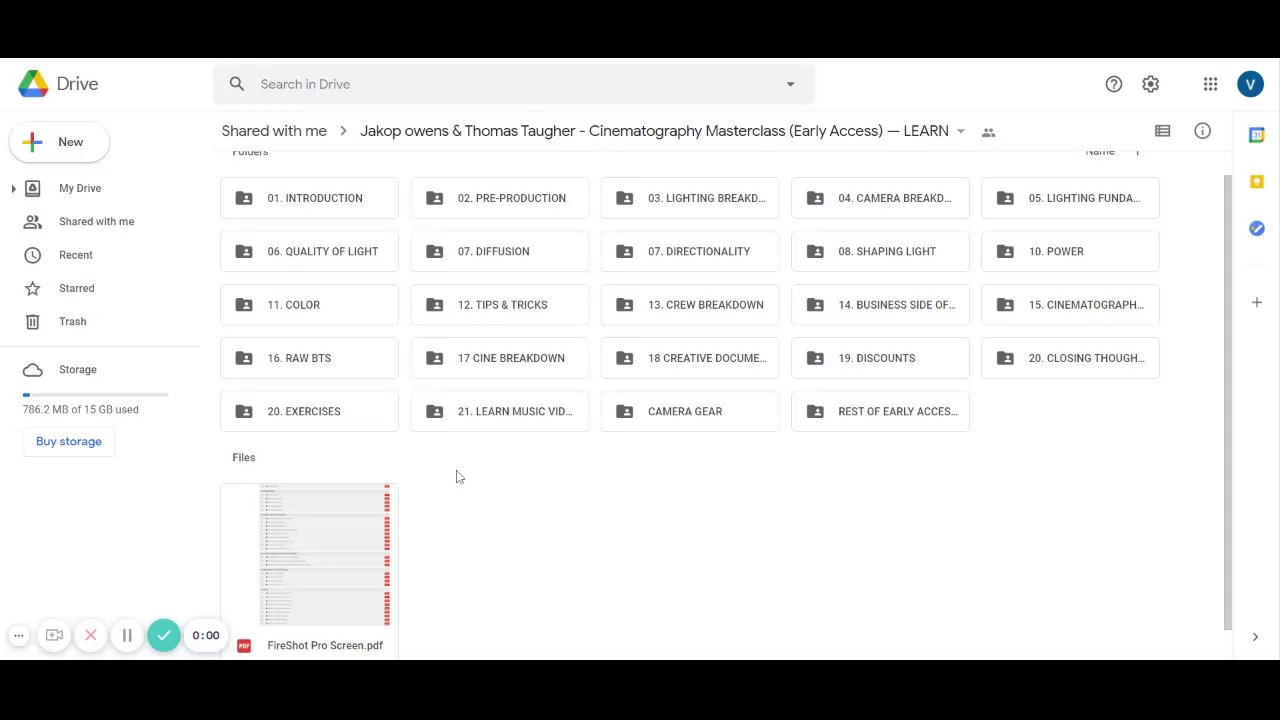Viewport: 1280px width, 720px height.
Task: Open folder 05. LIGHTING FUNDA...
Action: (1070, 198)
